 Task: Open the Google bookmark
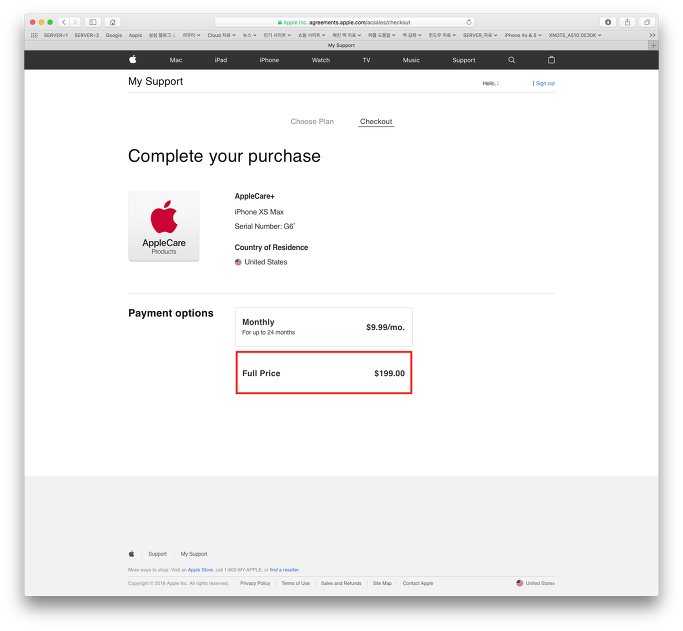tap(114, 35)
